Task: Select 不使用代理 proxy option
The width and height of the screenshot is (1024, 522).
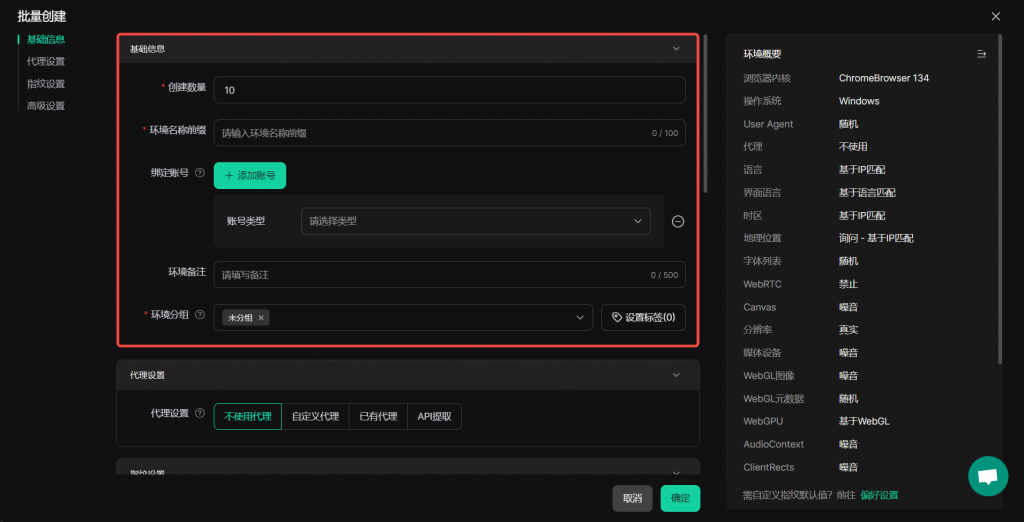Action: (248, 417)
